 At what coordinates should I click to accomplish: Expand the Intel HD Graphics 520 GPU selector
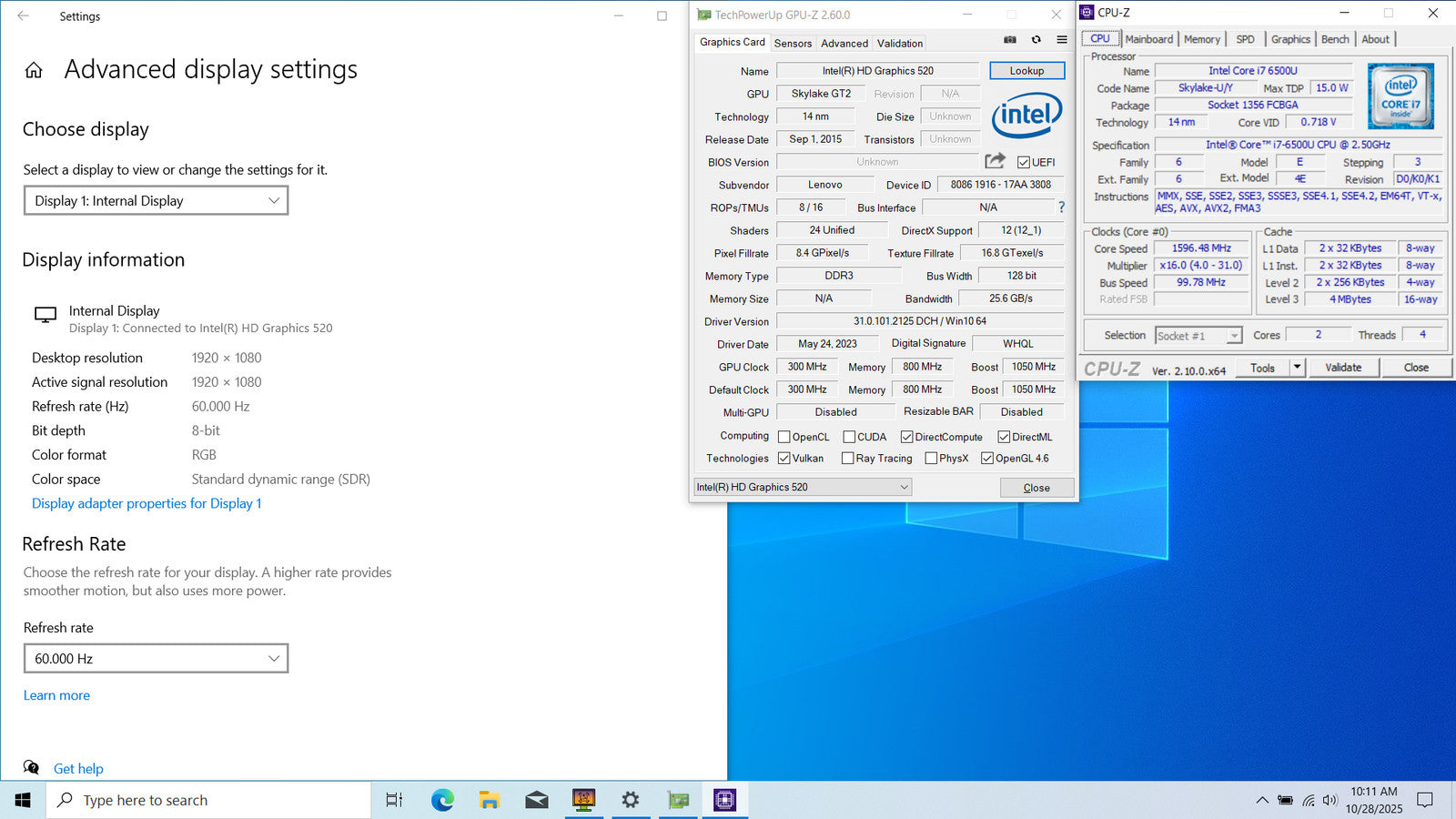tap(802, 488)
